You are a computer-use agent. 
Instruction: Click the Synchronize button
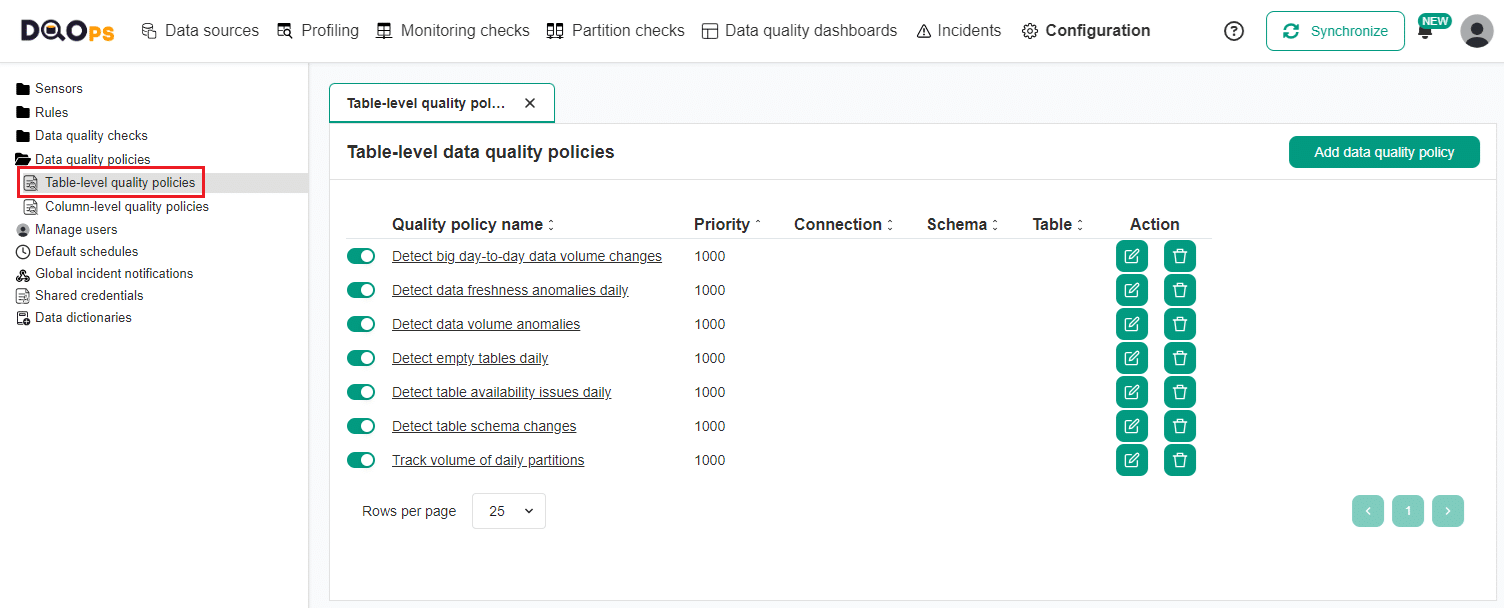(1335, 31)
